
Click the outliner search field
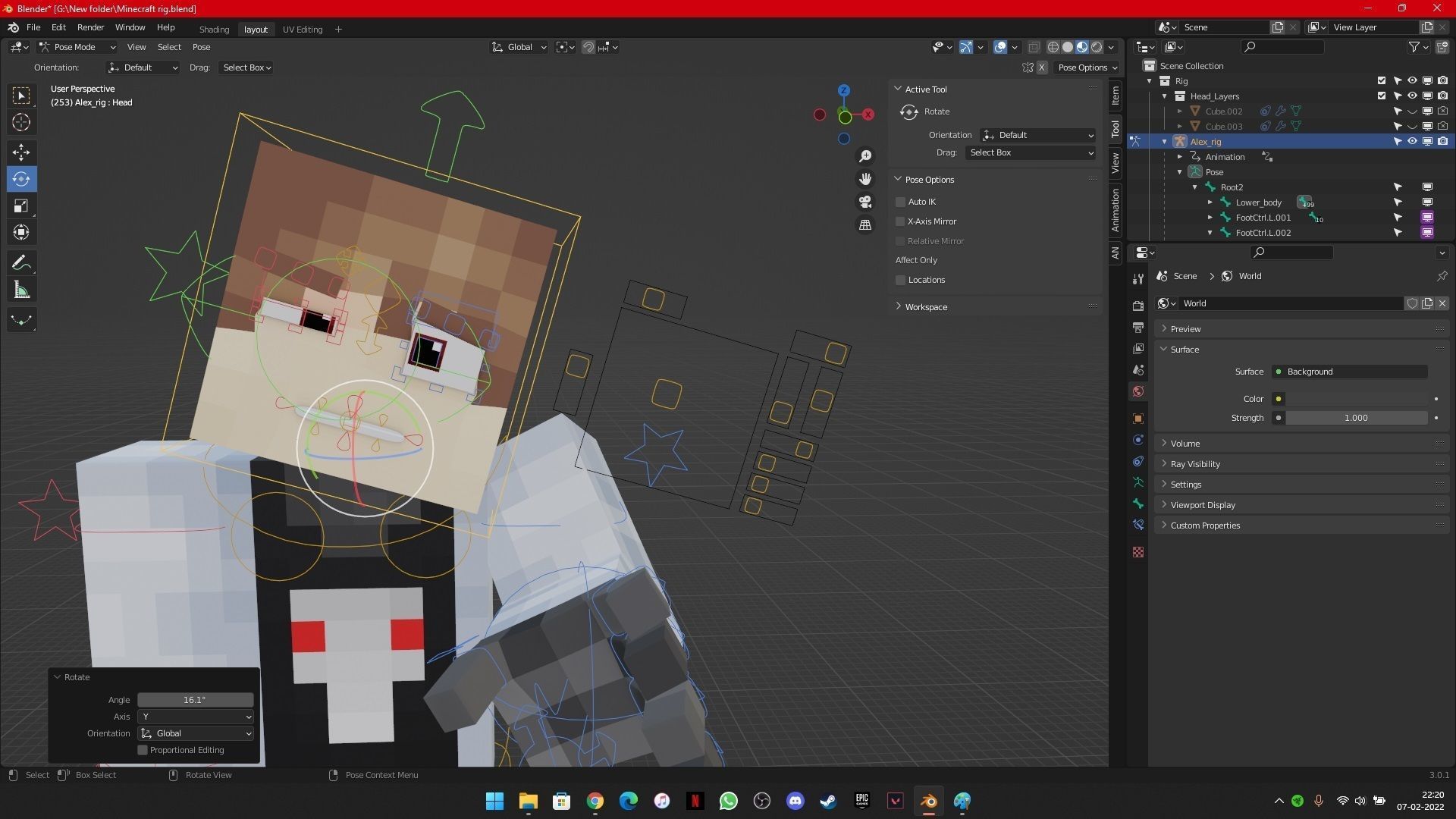pyautogui.click(x=1283, y=47)
